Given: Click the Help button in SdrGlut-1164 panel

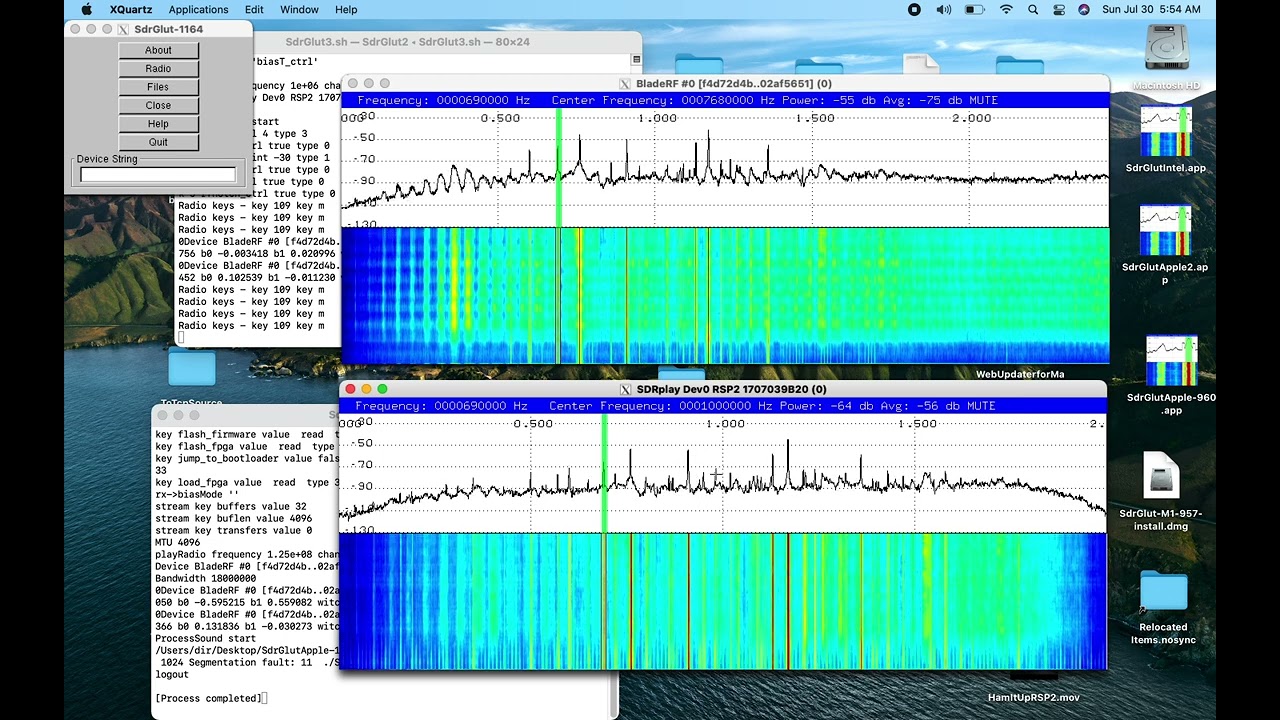Looking at the screenshot, I should (158, 124).
